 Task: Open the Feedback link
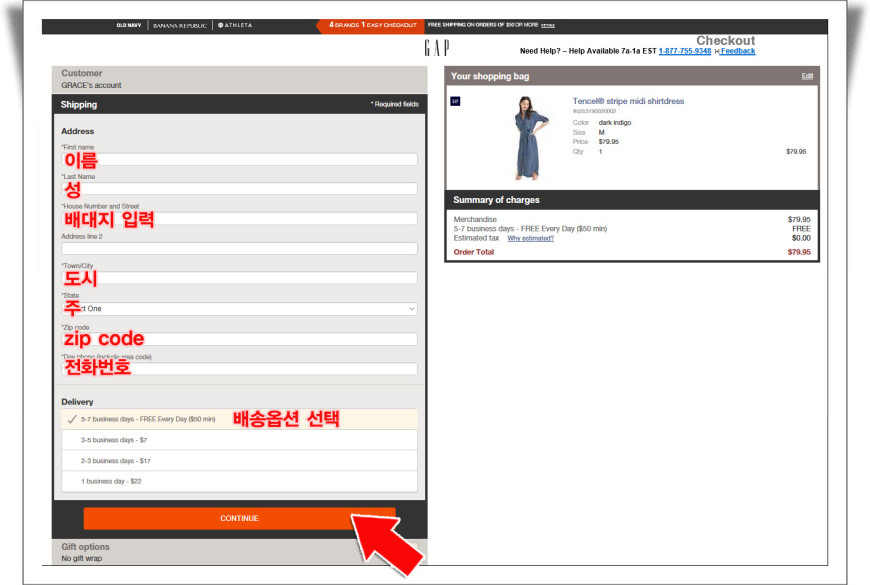pos(737,51)
